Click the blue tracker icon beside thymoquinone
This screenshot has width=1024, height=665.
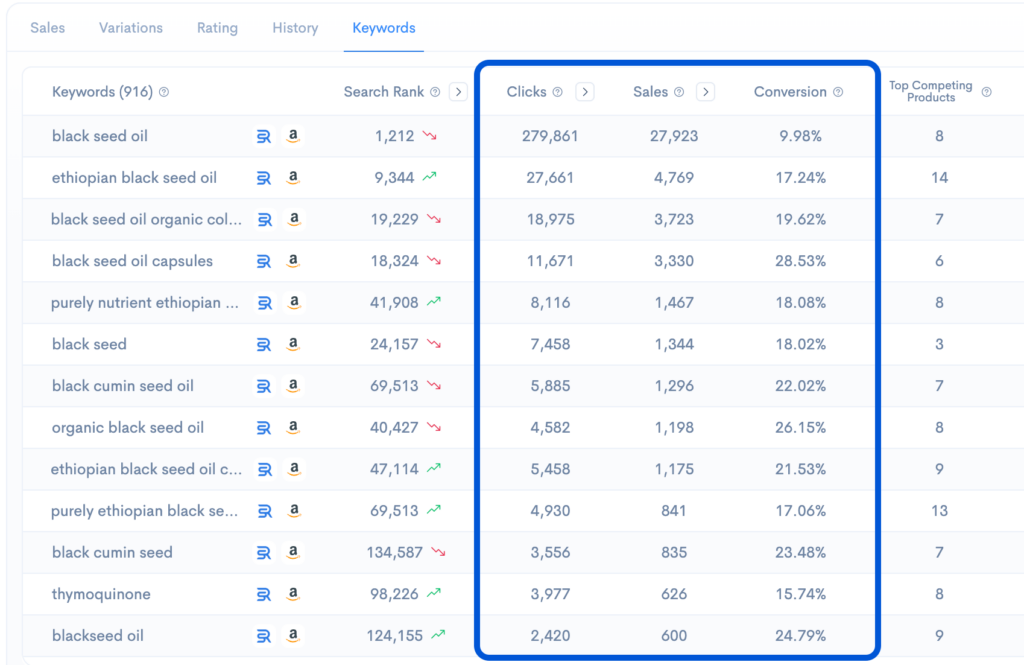click(x=262, y=594)
